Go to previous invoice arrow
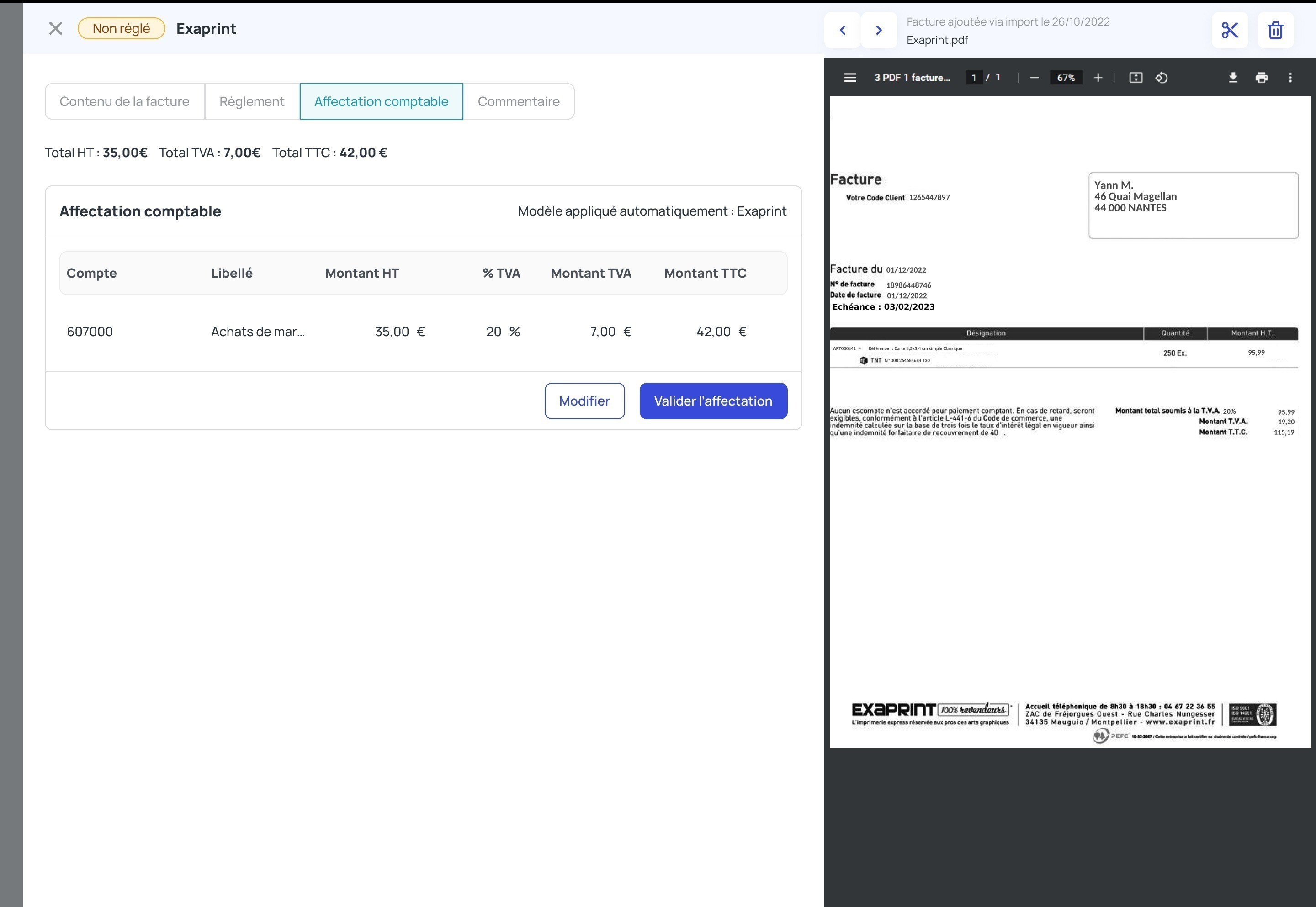 coord(843,30)
